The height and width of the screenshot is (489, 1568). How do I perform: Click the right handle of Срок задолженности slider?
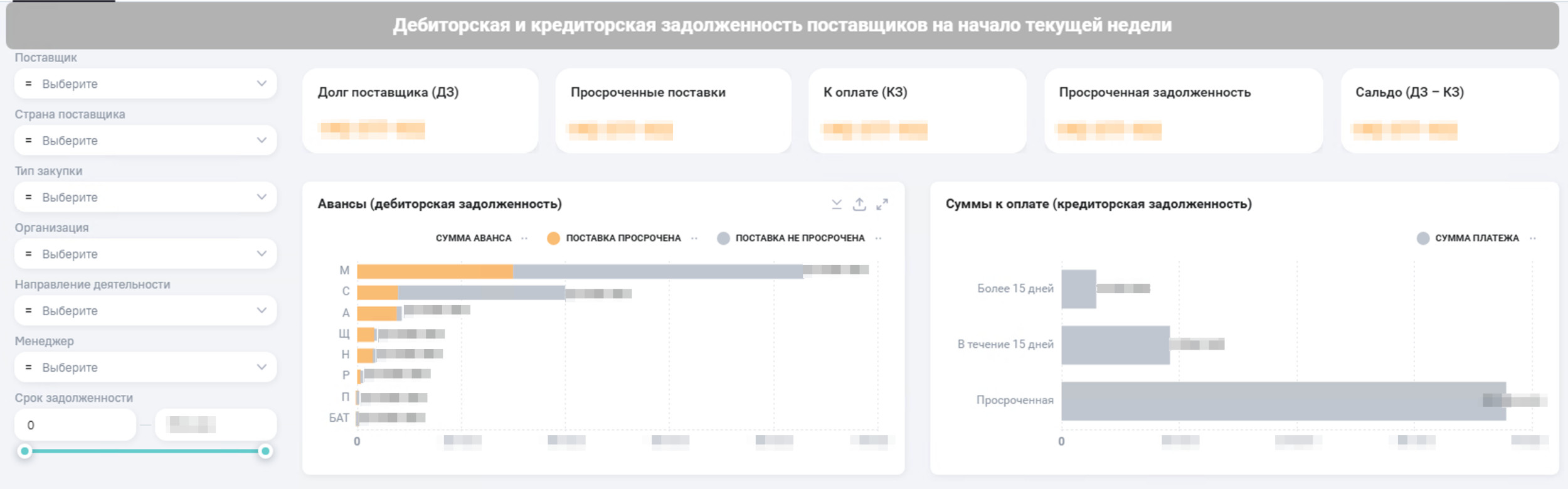tap(265, 451)
